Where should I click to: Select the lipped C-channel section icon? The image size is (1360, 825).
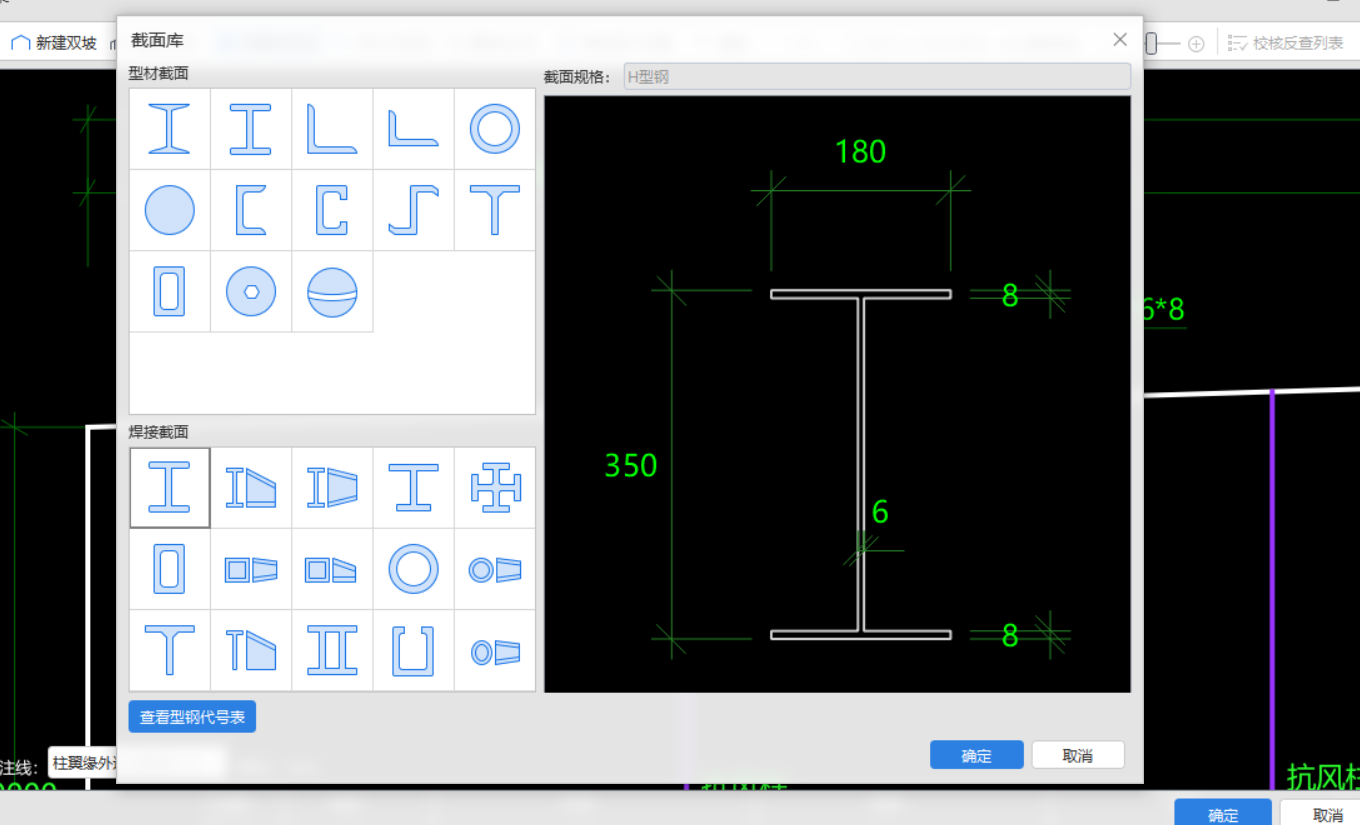coord(332,210)
